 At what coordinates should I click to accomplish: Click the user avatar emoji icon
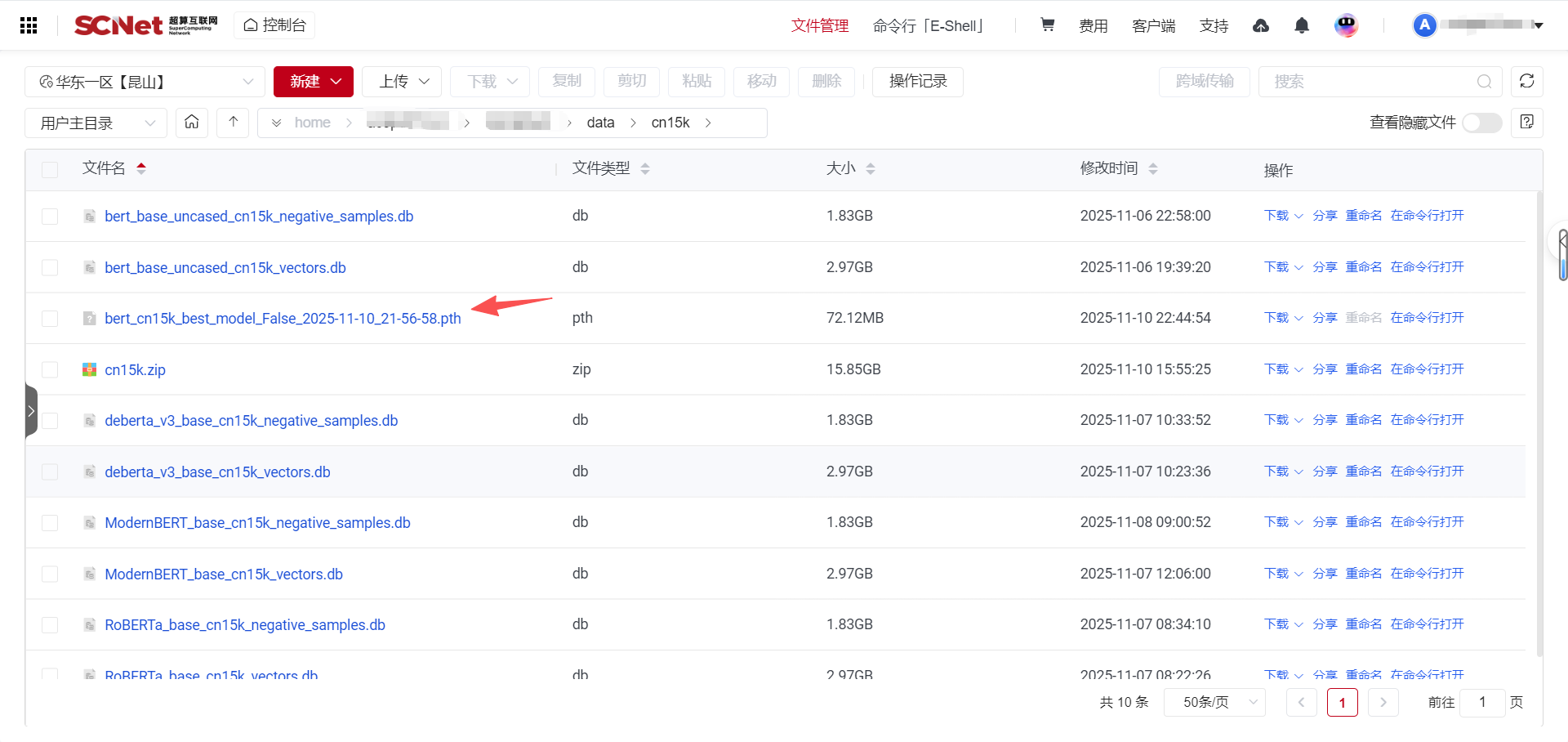point(1346,25)
